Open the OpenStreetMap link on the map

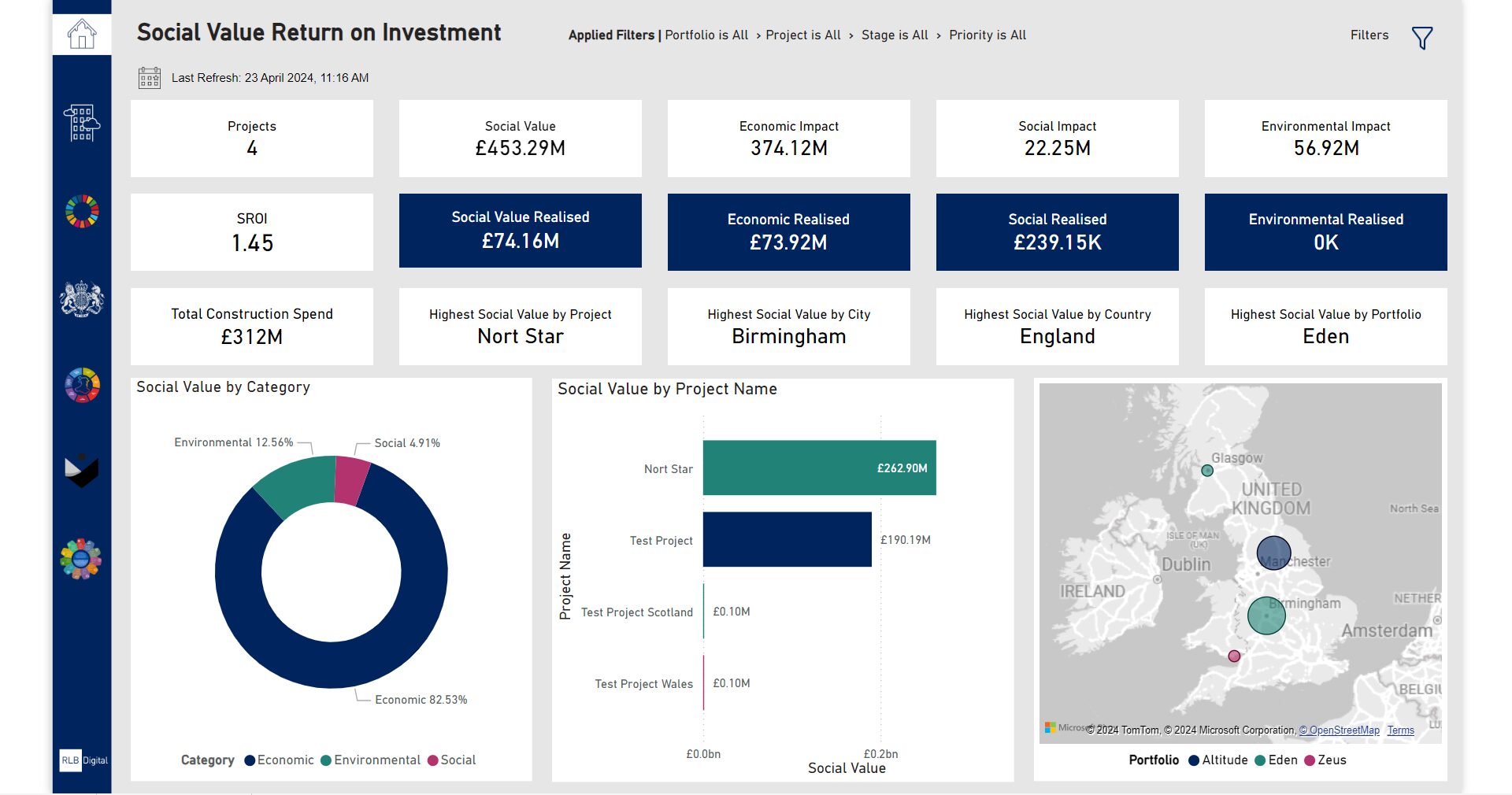point(1339,730)
